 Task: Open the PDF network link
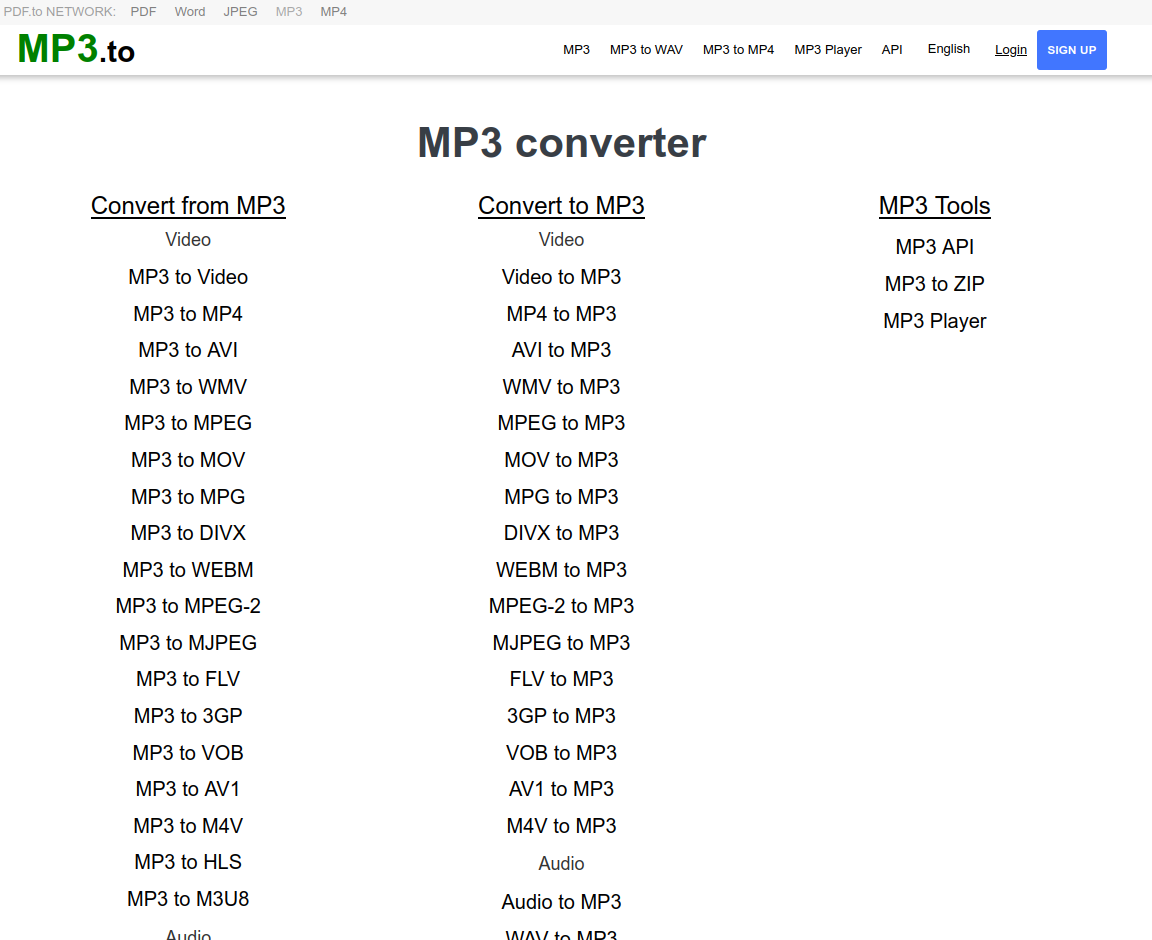142,12
